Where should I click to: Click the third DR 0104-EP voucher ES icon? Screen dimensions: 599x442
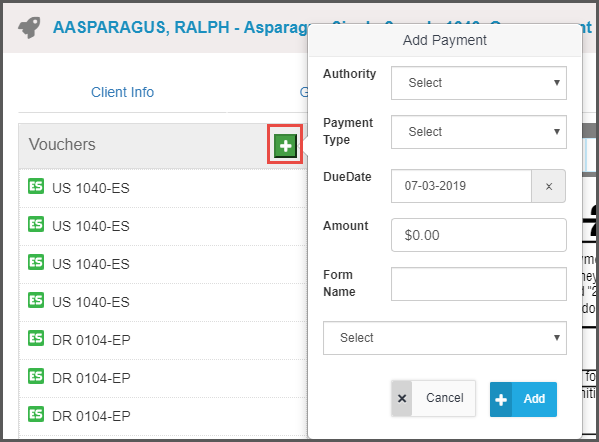36,414
